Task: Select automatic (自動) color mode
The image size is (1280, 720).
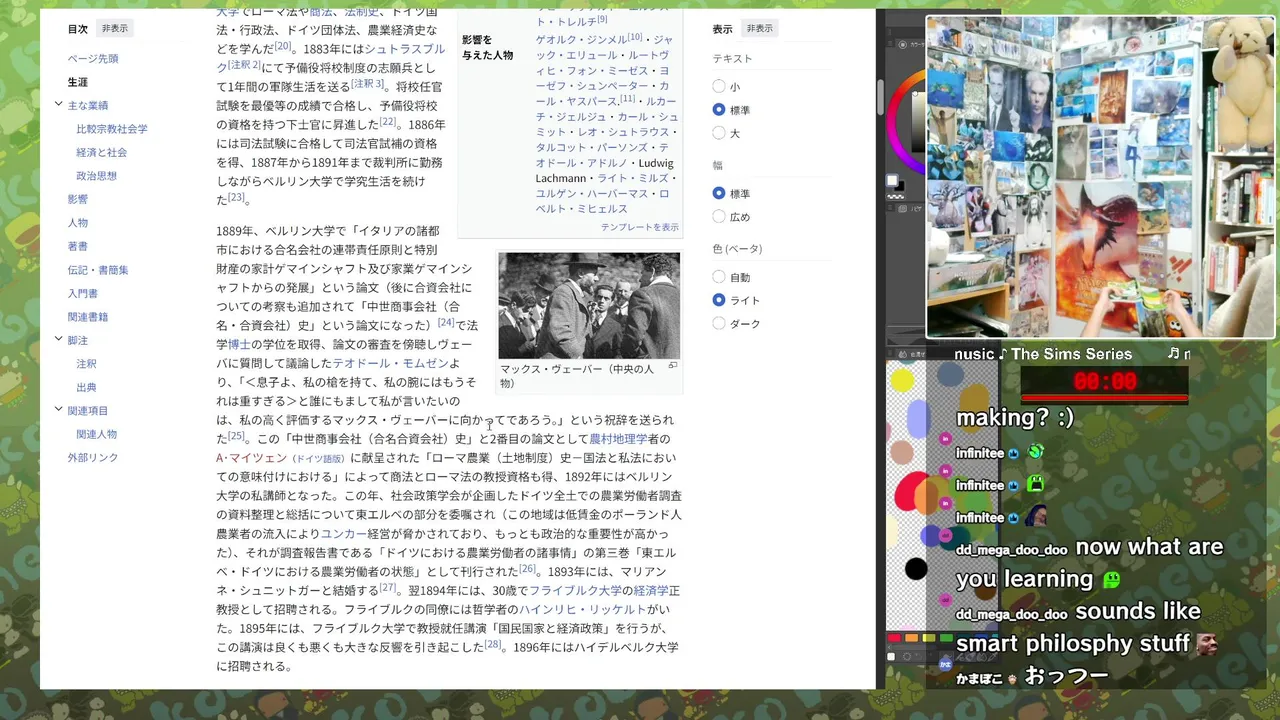Action: pos(719,277)
